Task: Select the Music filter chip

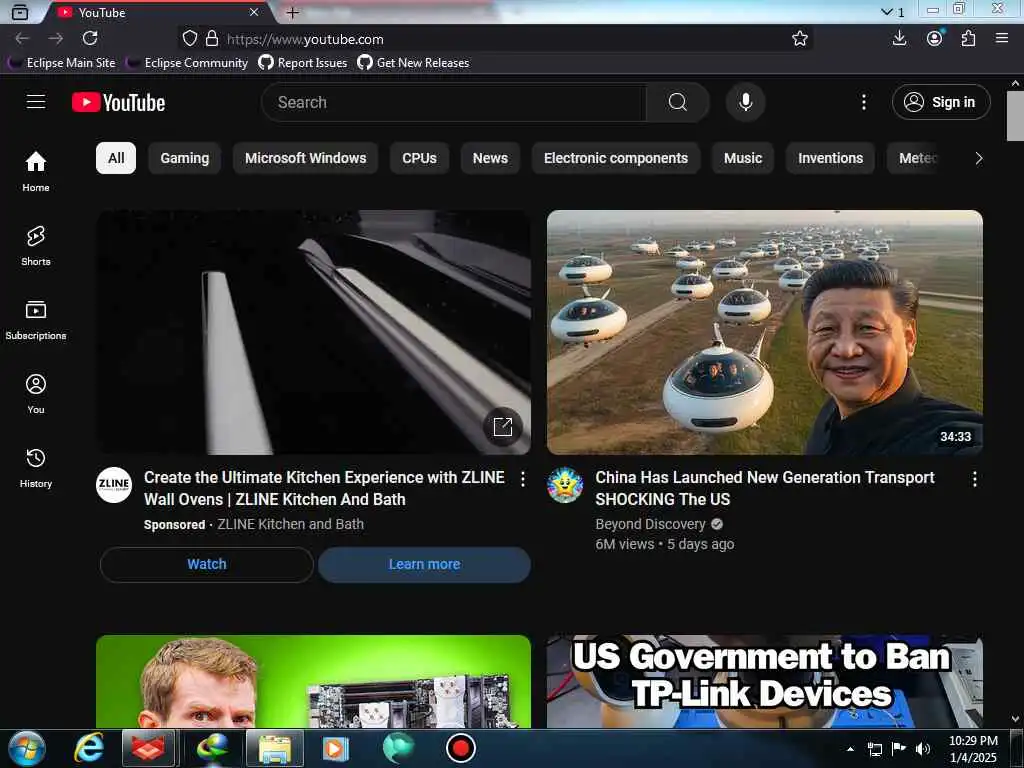Action: [x=743, y=158]
